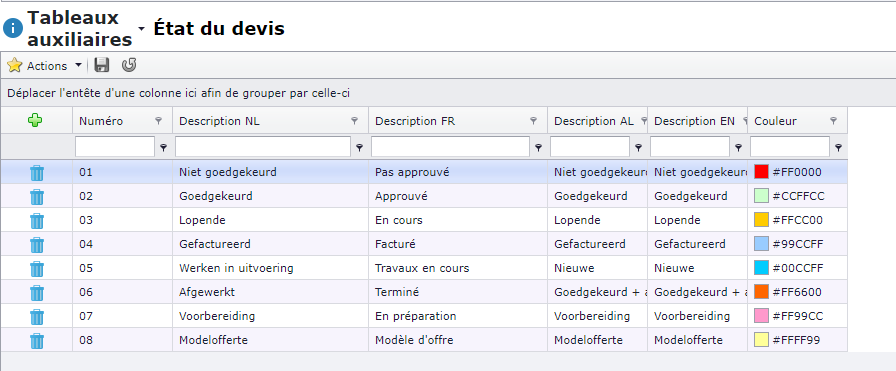Sort by Description AL column header

[594, 121]
